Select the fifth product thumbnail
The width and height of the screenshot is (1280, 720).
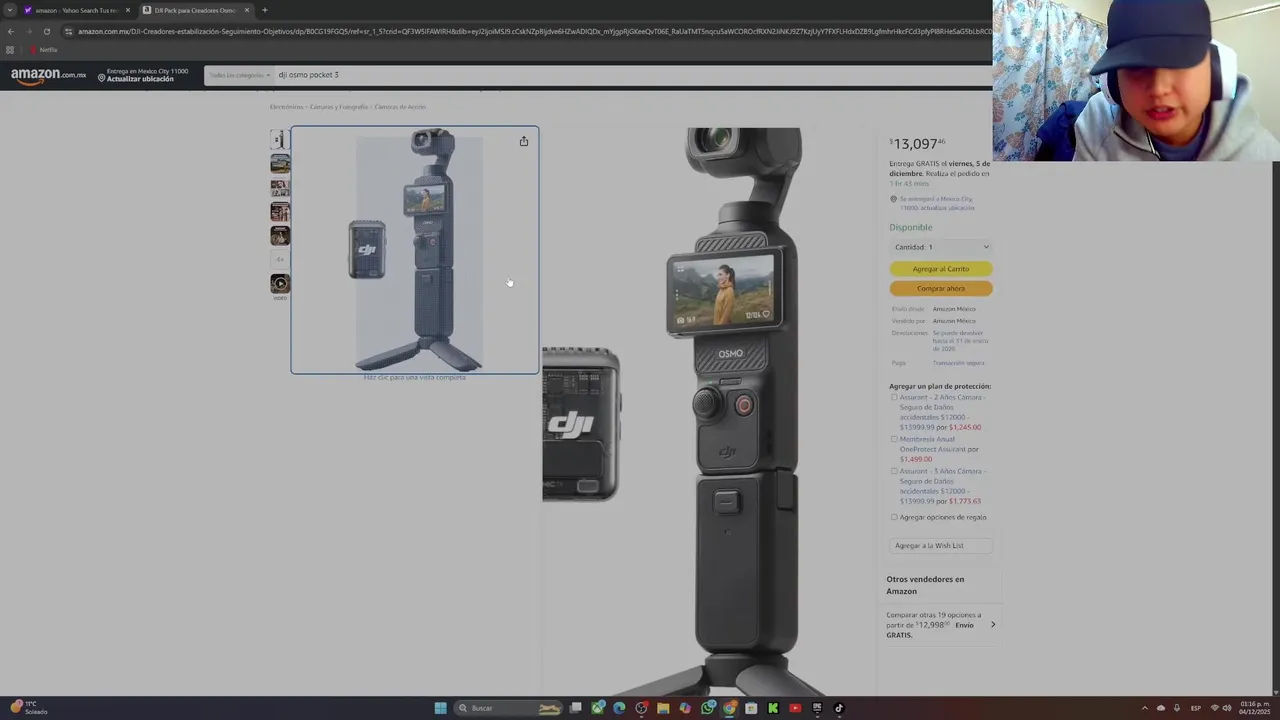[280, 235]
